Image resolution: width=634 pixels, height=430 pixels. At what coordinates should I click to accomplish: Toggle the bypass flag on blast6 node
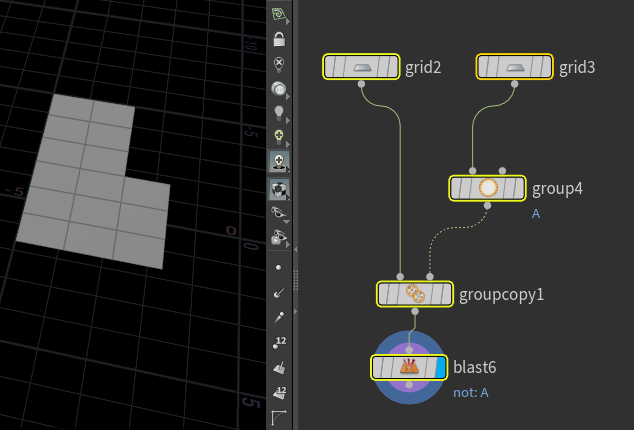[x=379, y=367]
